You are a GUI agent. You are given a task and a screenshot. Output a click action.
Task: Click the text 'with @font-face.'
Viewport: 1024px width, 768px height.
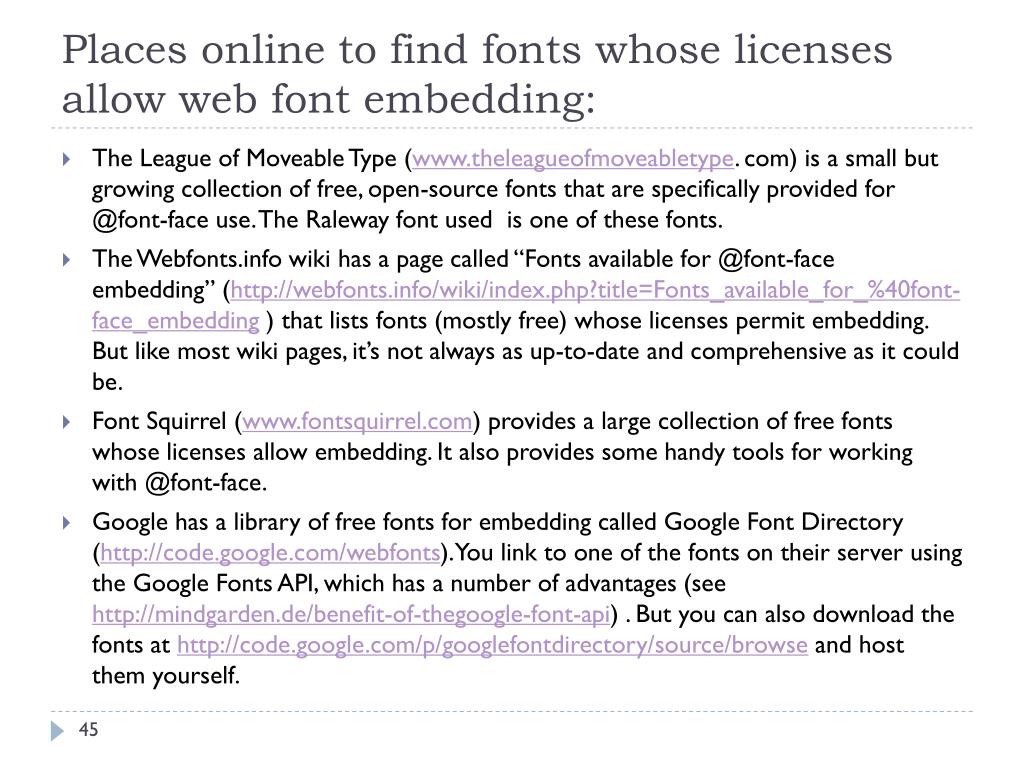click(180, 483)
